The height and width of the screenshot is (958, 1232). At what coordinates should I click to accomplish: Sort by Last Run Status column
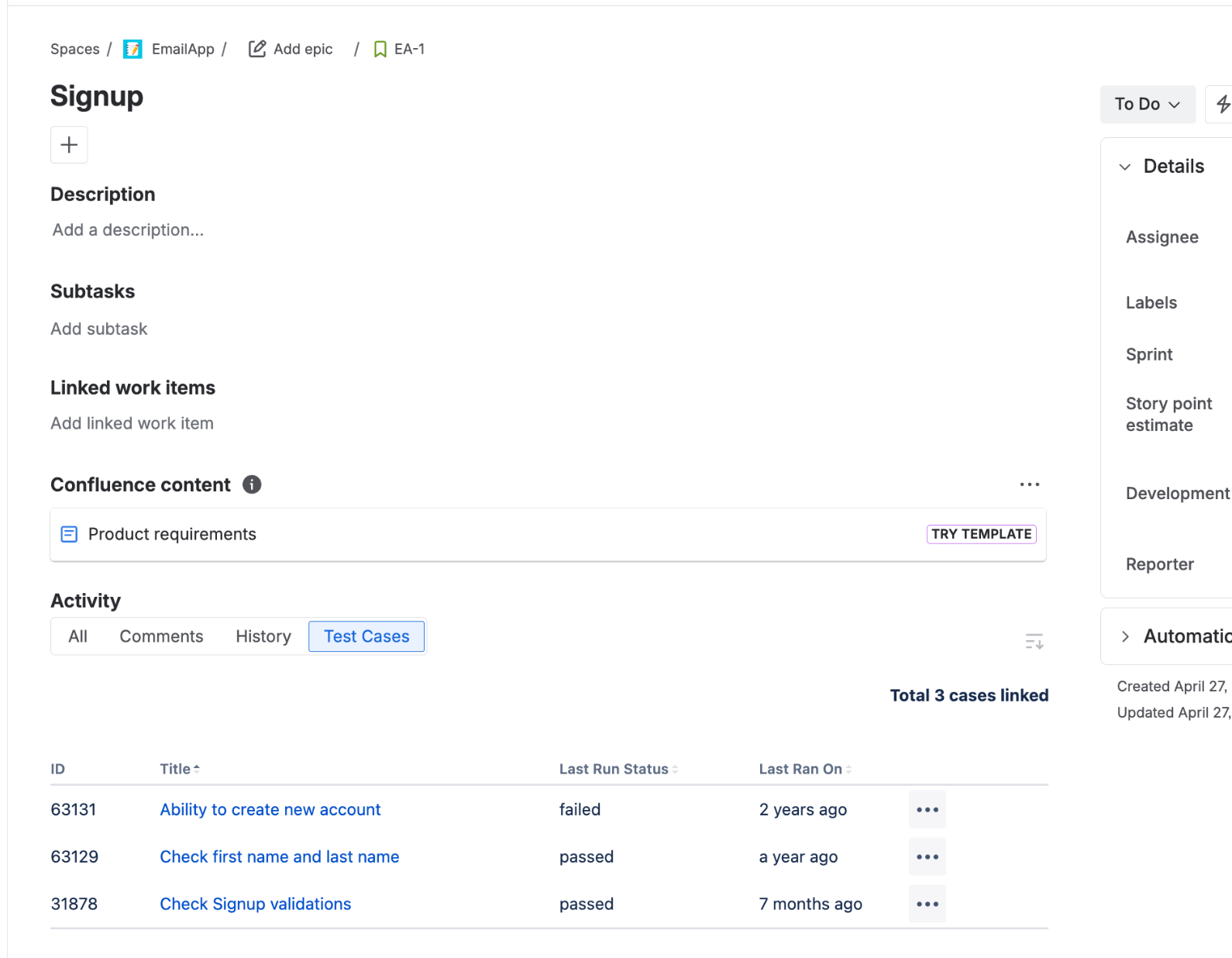click(618, 769)
